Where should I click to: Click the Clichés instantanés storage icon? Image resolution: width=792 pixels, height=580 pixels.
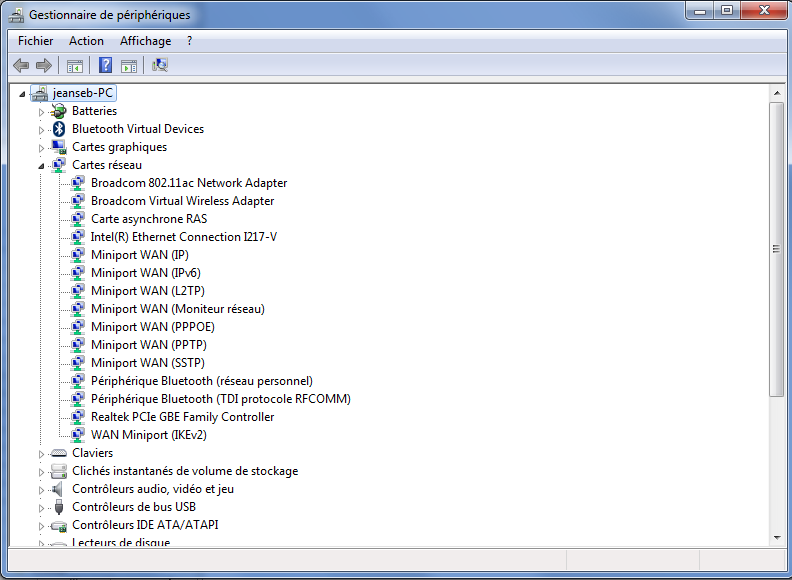pos(59,471)
